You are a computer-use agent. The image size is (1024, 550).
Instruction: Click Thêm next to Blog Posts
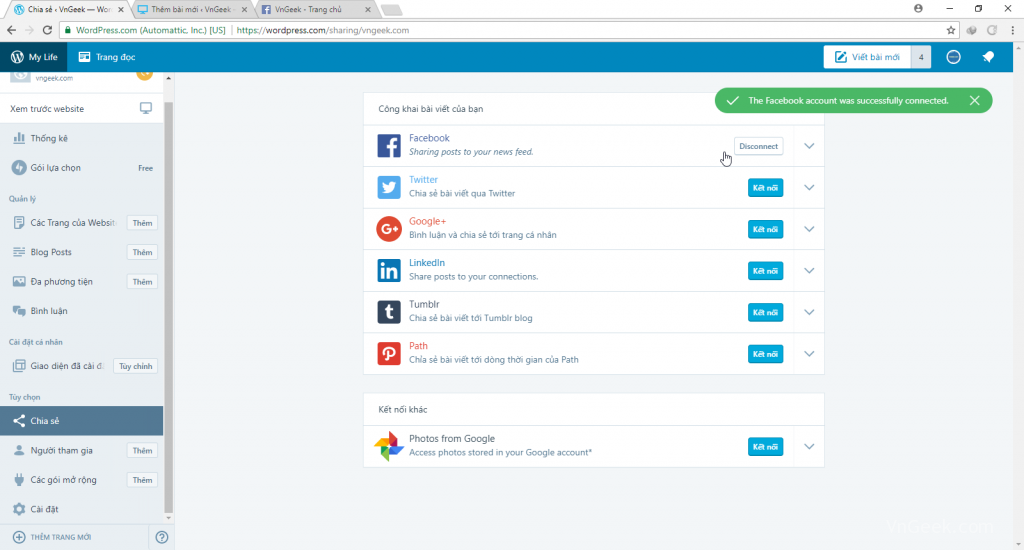pyautogui.click(x=142, y=252)
